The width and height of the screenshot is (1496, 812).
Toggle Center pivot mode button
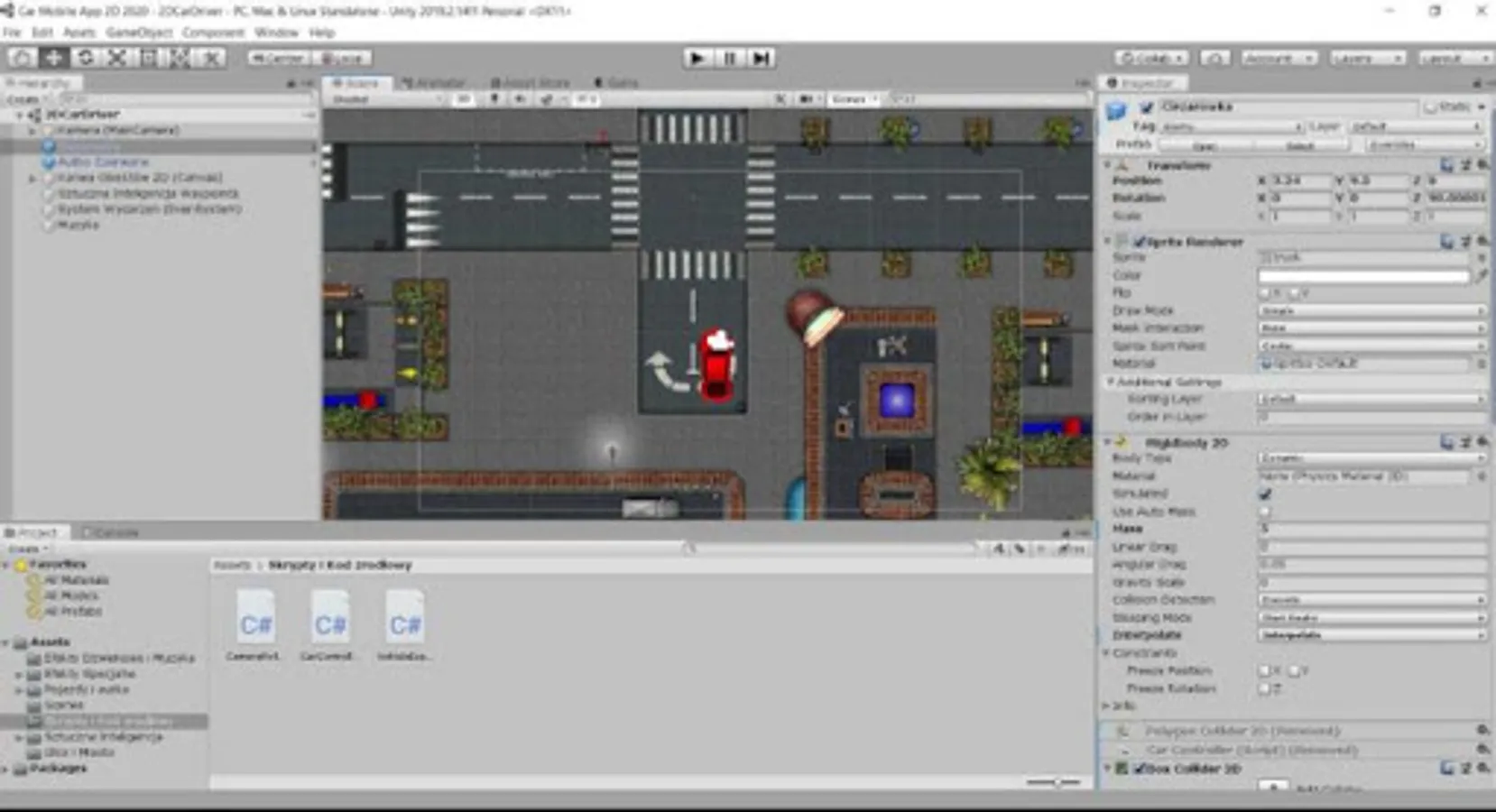(279, 58)
